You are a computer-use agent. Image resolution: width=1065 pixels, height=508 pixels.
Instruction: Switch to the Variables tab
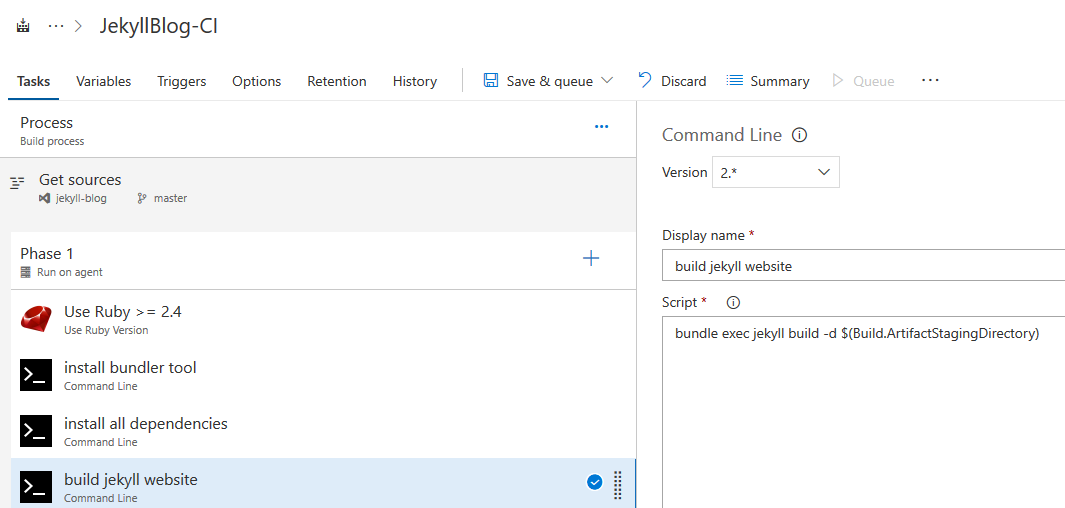(x=103, y=81)
